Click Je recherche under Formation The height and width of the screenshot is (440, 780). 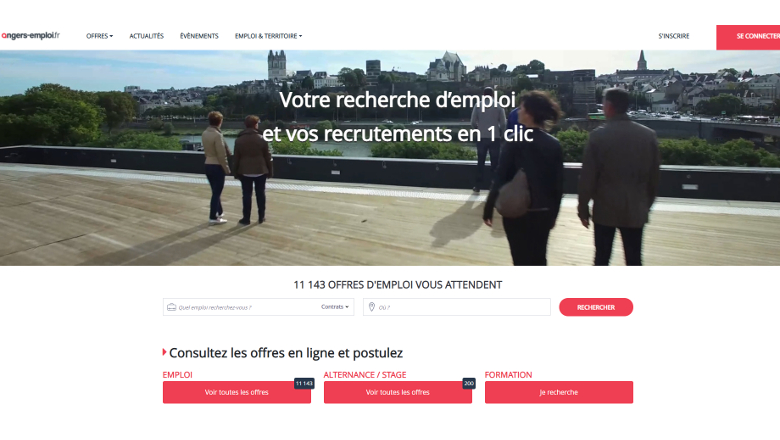559,392
